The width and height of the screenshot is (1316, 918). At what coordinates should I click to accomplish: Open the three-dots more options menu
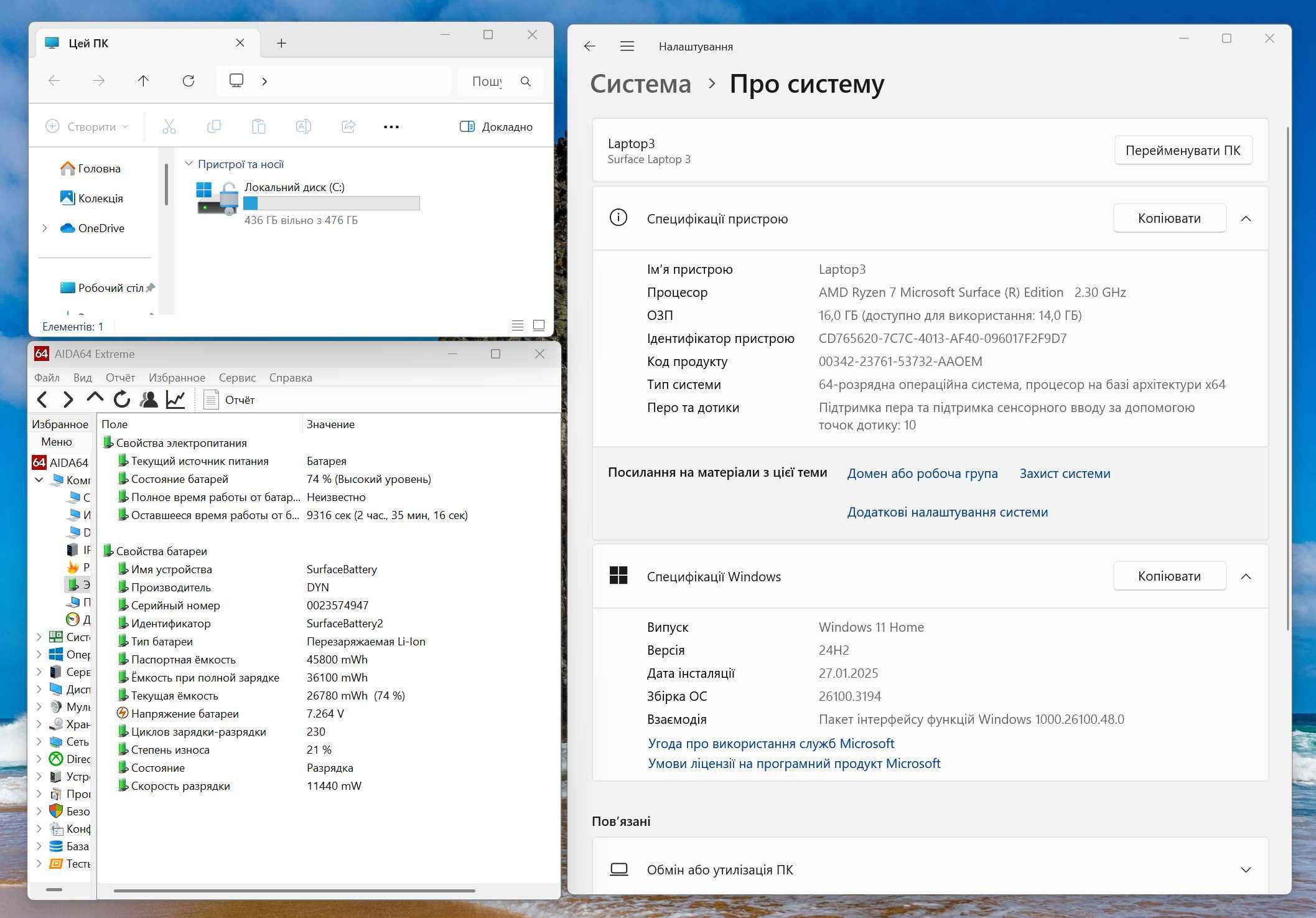point(391,127)
